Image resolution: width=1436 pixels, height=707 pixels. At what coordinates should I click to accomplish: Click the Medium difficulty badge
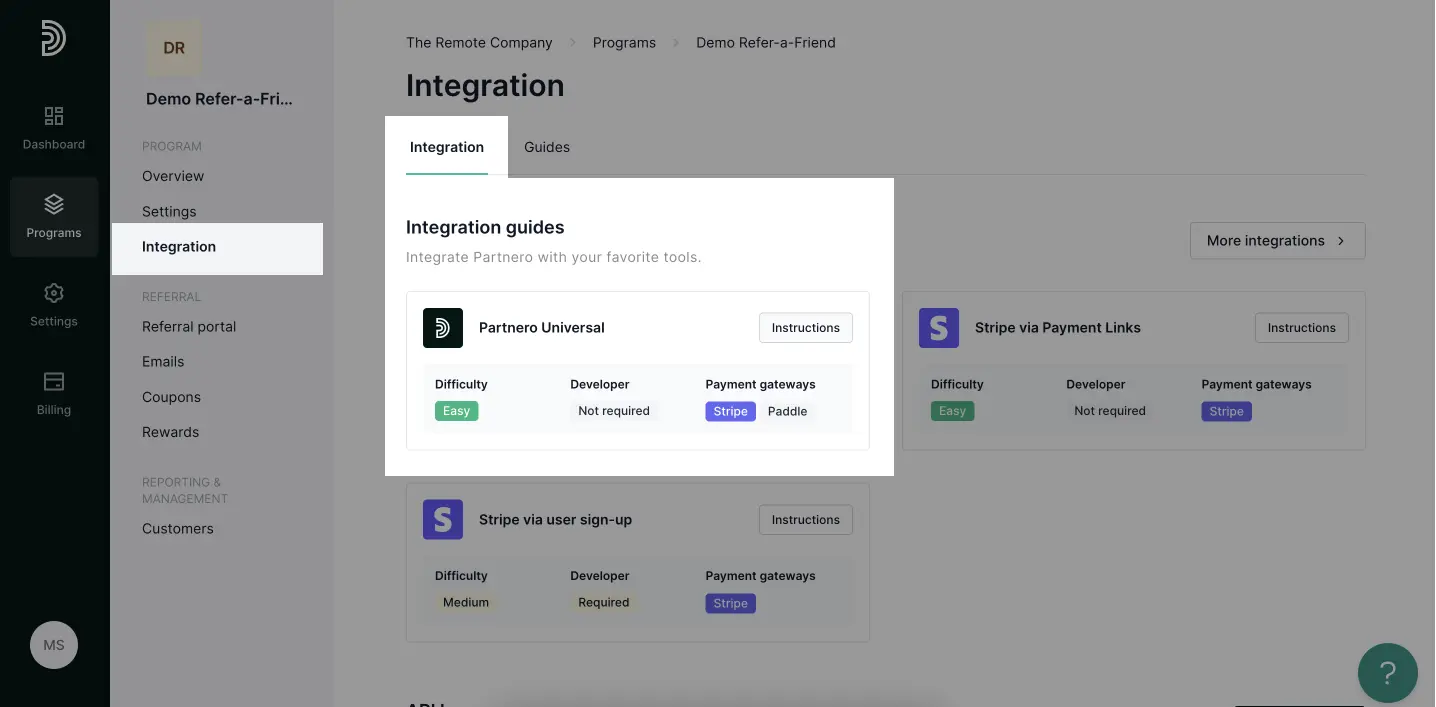click(x=466, y=603)
